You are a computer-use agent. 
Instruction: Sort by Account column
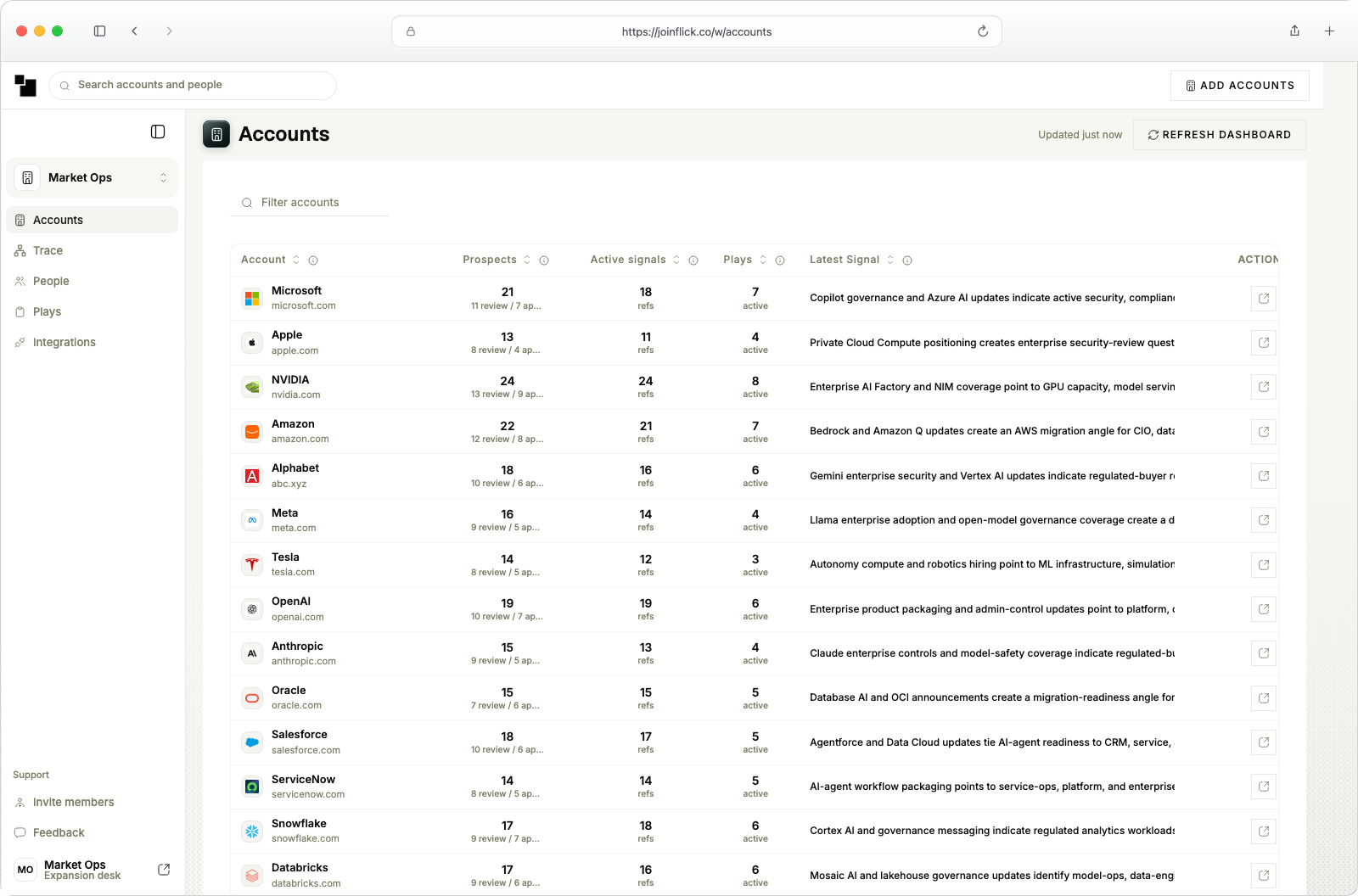point(296,260)
